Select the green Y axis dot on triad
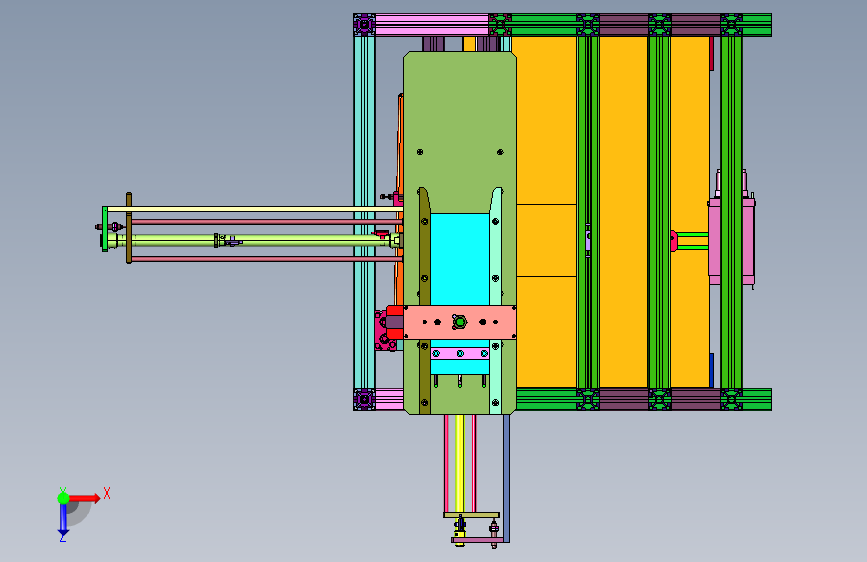This screenshot has height=562, width=867. coord(63,498)
